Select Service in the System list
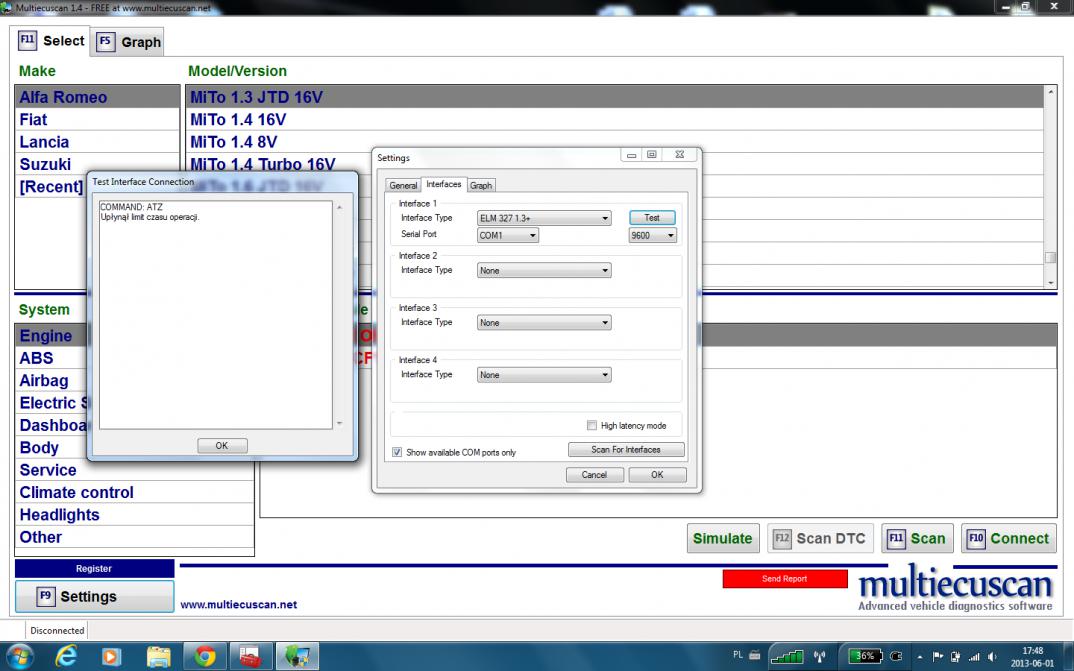Viewport: 1074px width, 671px height. 134,470
